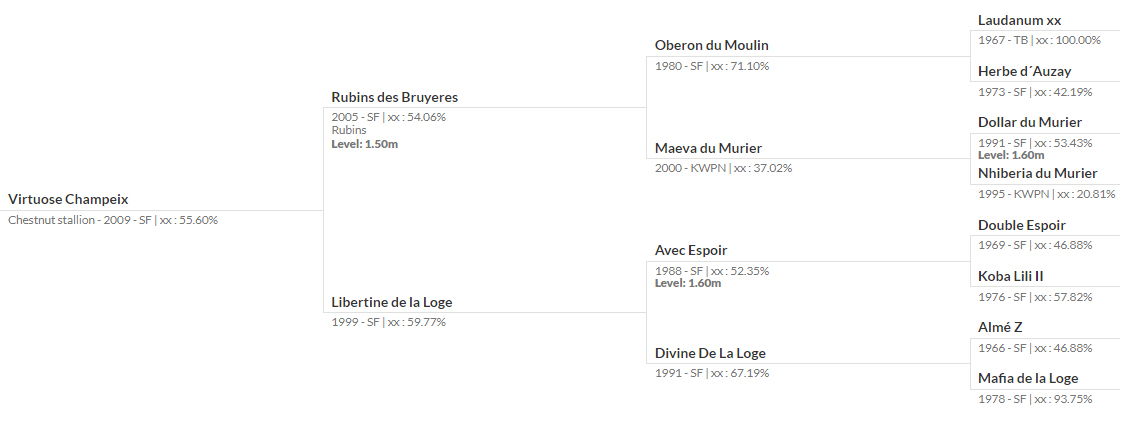Click Level 1.50m under Rubins des Bruyeres
Viewport: 1131px width, 422px height.
(364, 144)
